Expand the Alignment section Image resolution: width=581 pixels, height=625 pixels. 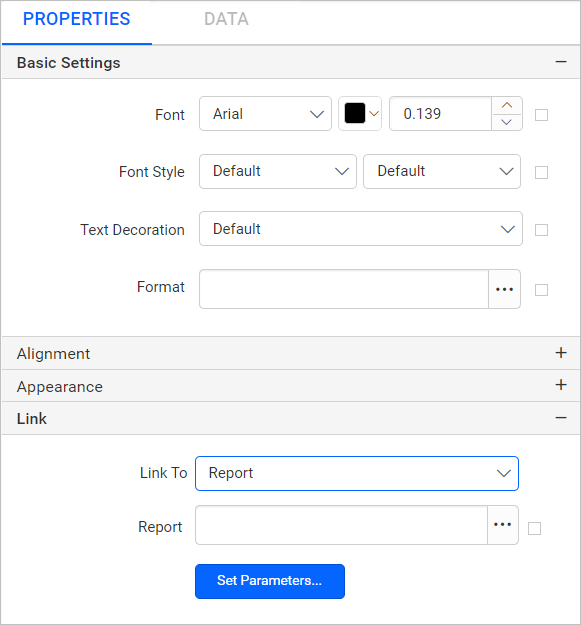click(561, 353)
